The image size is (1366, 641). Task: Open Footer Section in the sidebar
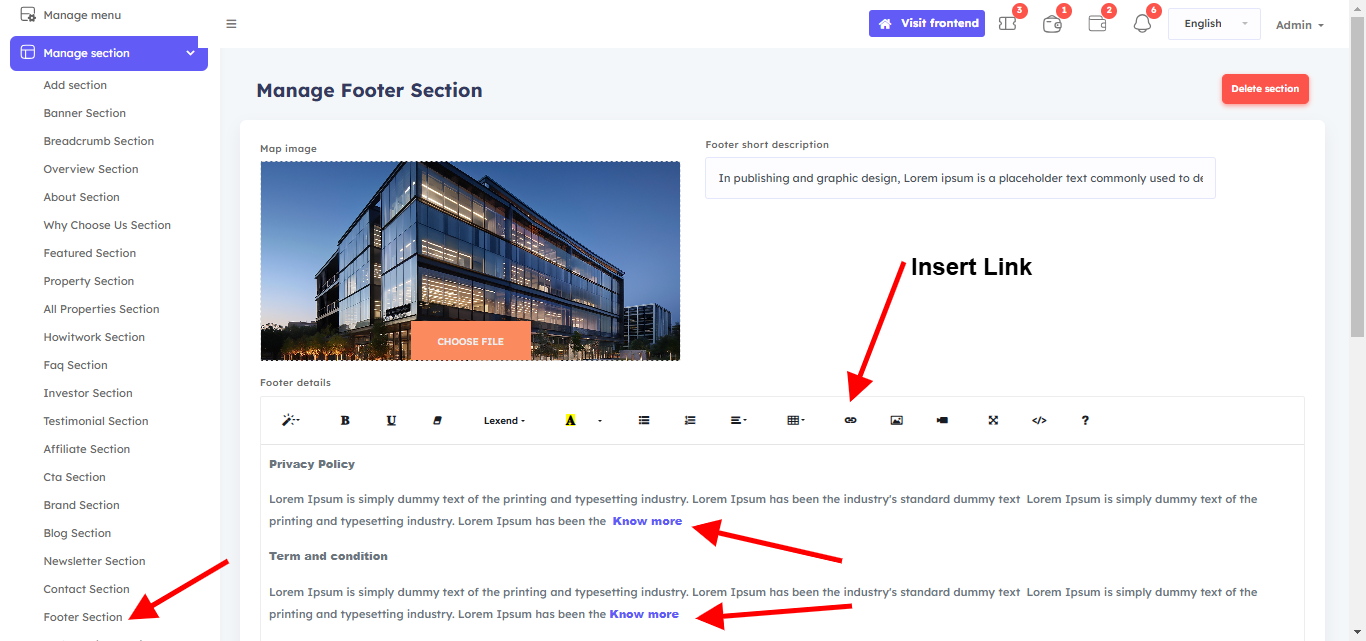(83, 617)
